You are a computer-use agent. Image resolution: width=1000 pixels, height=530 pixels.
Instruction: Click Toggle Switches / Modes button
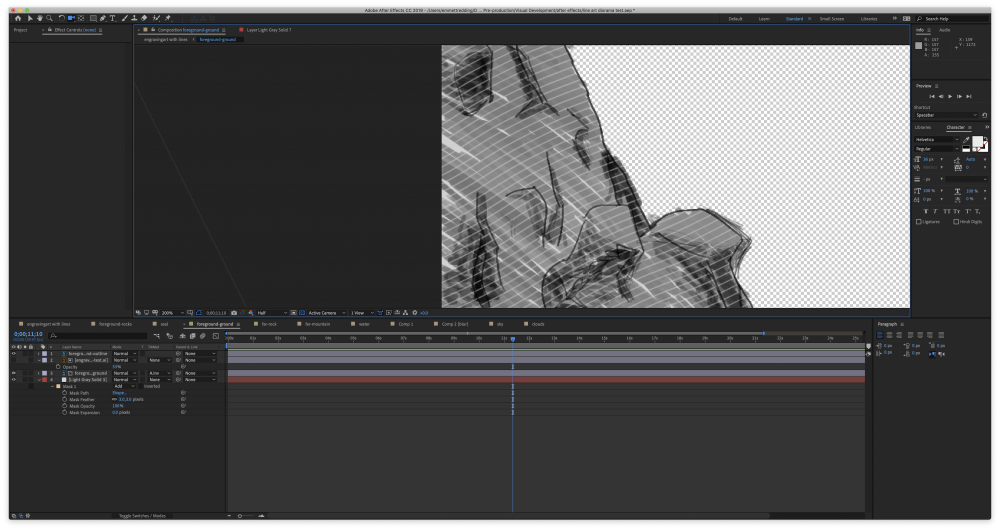(x=142, y=515)
